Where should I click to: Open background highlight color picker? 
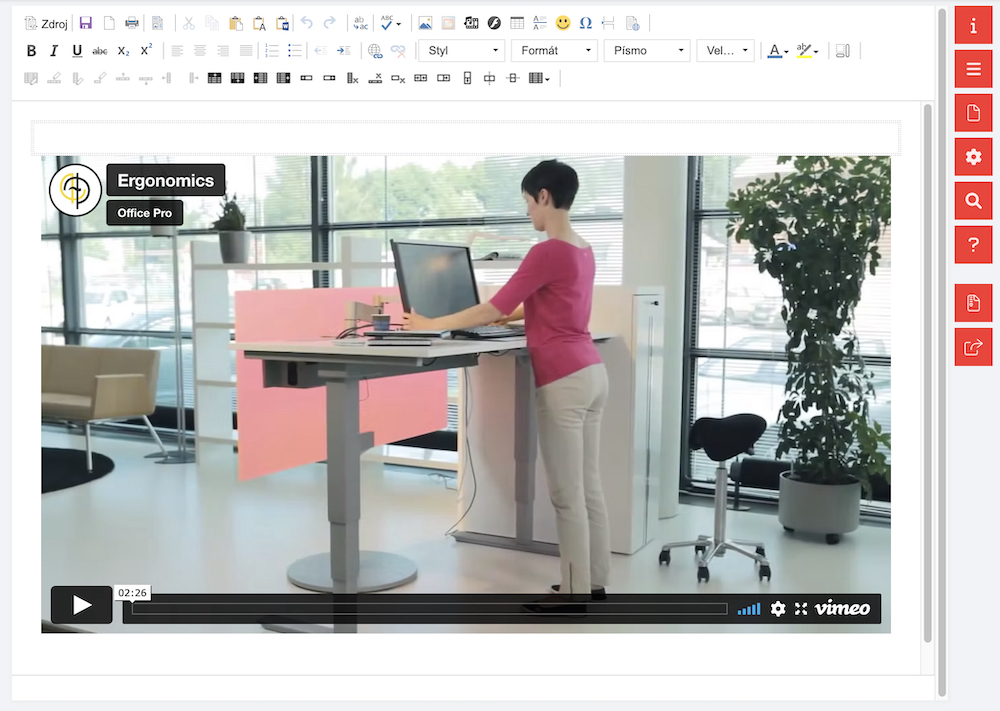[x=807, y=51]
